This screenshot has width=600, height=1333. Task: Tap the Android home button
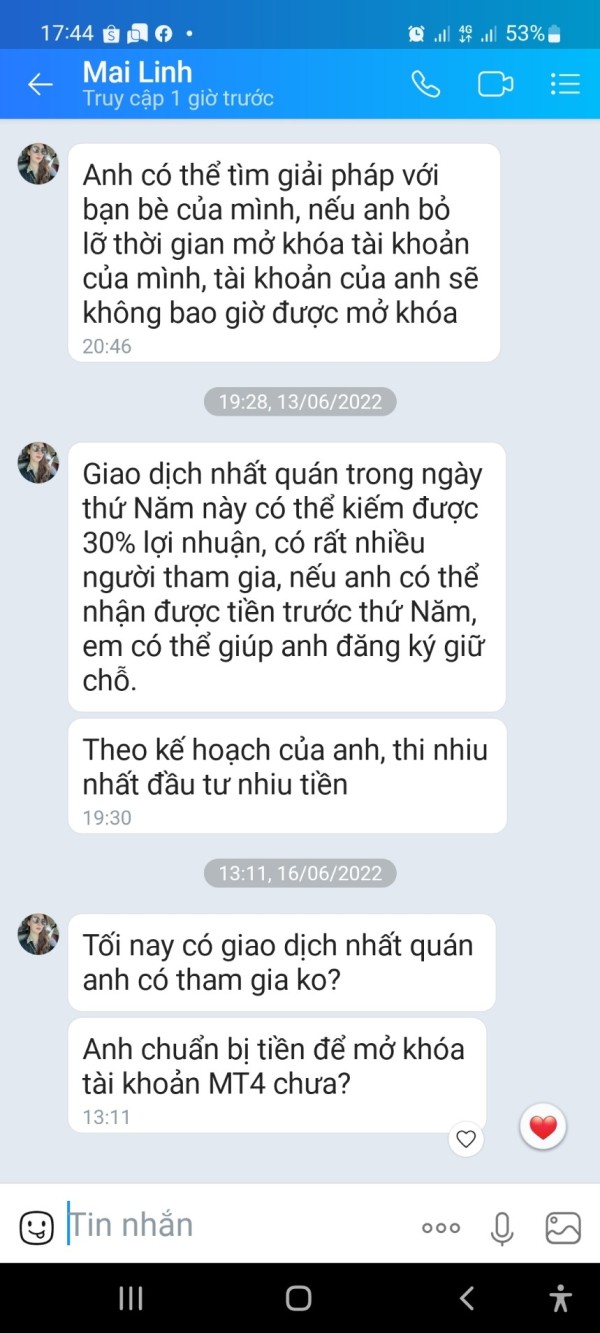[x=298, y=1298]
